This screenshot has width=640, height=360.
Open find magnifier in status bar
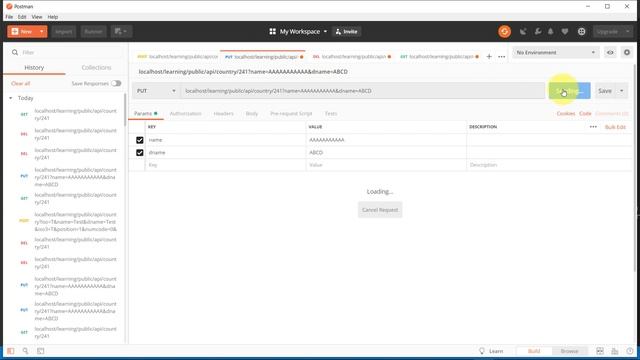click(25, 351)
